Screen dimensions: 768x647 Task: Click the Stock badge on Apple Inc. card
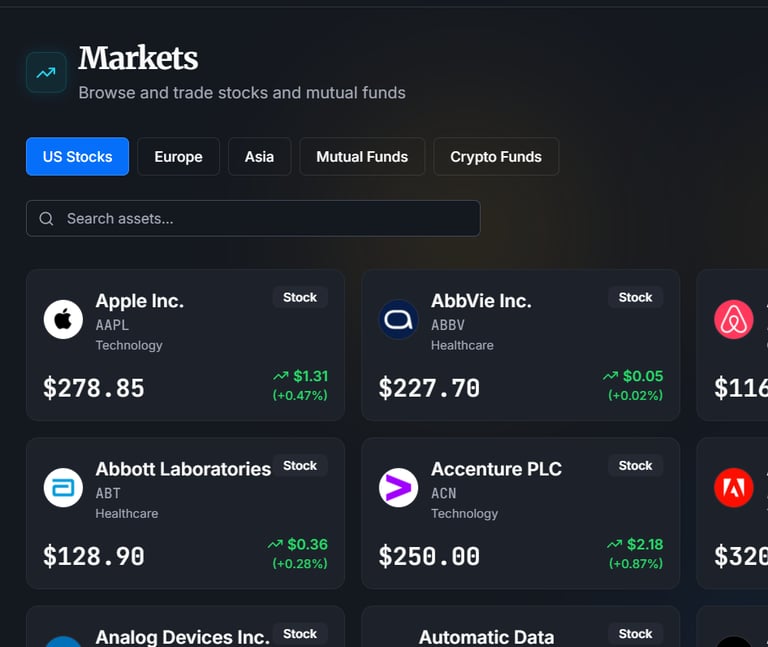(x=300, y=297)
